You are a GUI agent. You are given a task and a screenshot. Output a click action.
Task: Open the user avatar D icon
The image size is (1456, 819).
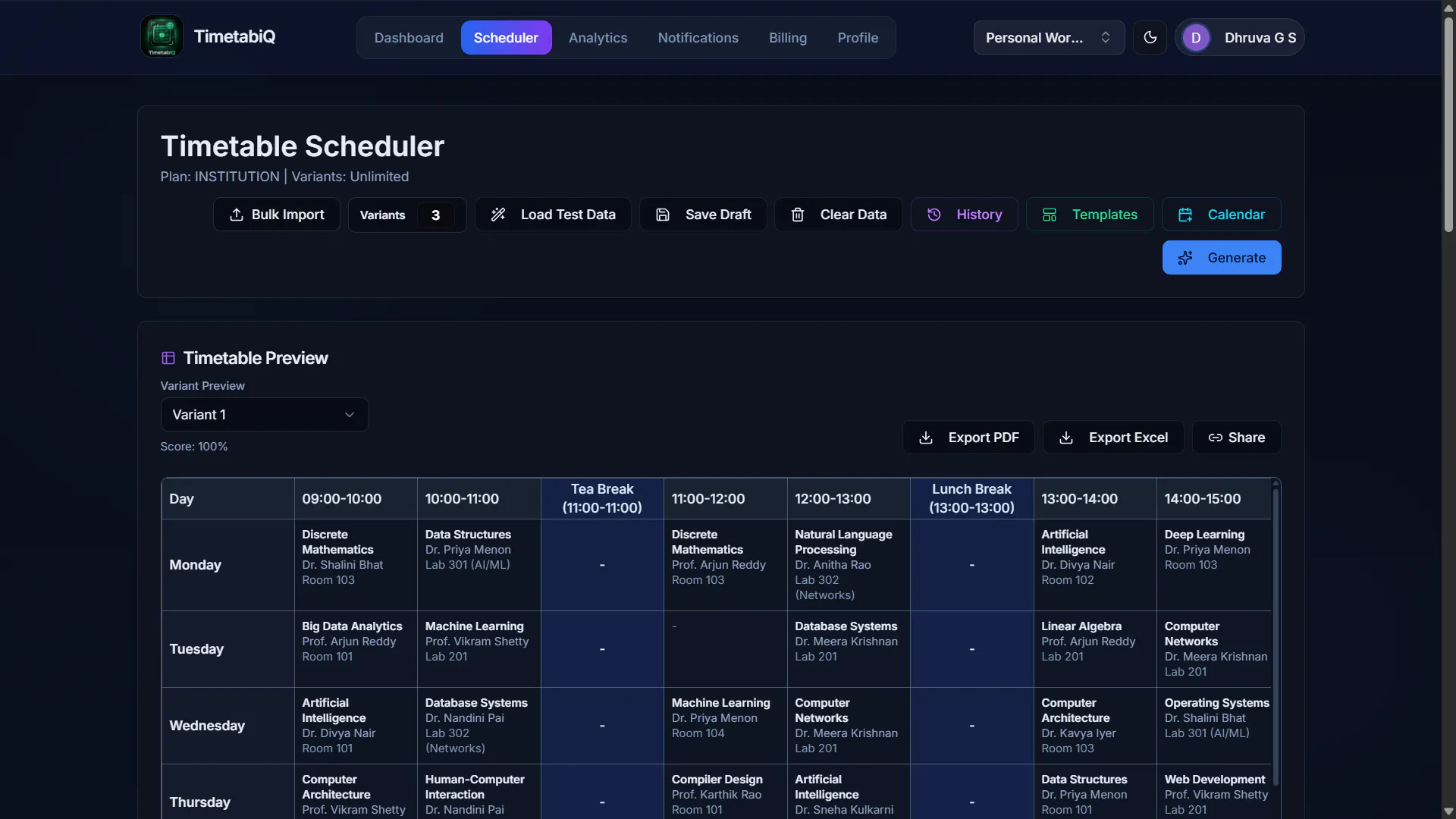[x=1196, y=37]
